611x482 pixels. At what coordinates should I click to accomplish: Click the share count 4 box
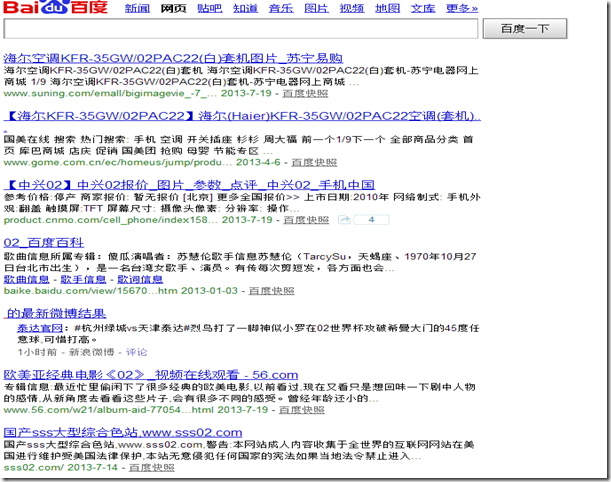point(371,220)
